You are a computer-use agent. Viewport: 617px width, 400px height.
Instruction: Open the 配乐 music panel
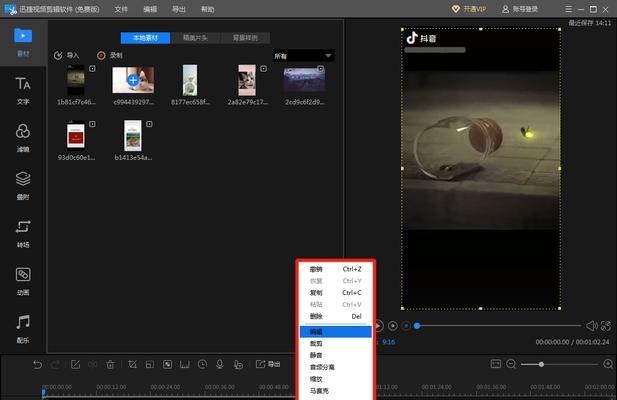click(x=23, y=329)
